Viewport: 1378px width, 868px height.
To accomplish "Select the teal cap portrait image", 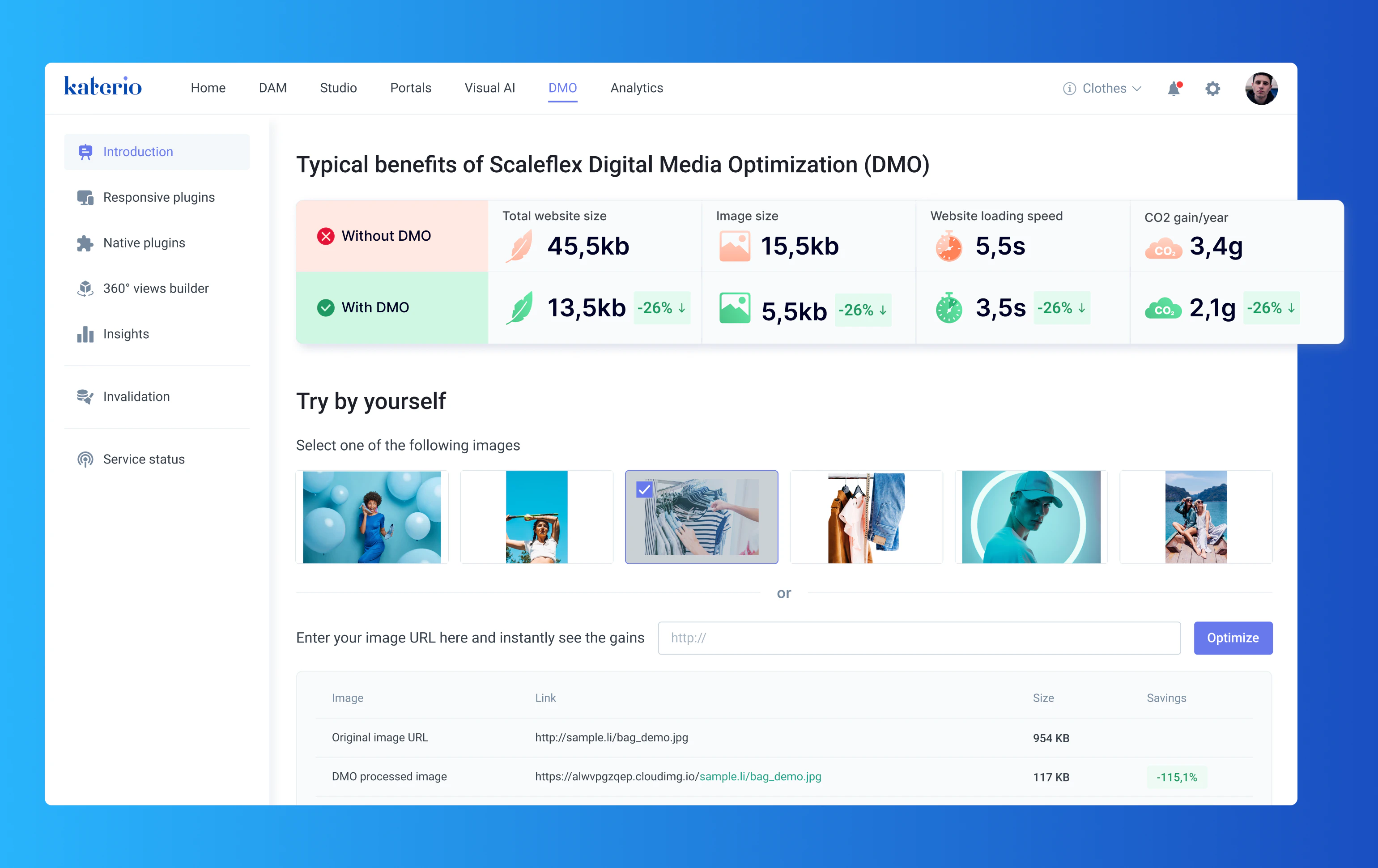I will tap(1031, 517).
